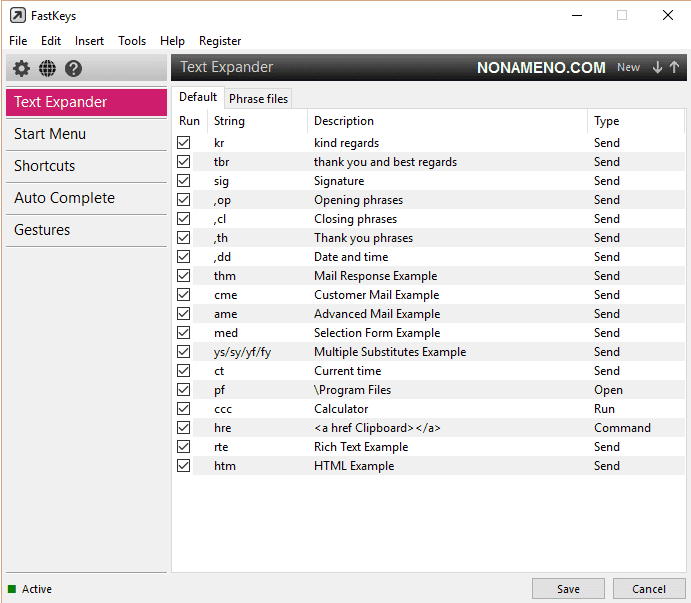Uncheck the Run checkbox for 'kr'
The height and width of the screenshot is (603, 691).
[183, 143]
